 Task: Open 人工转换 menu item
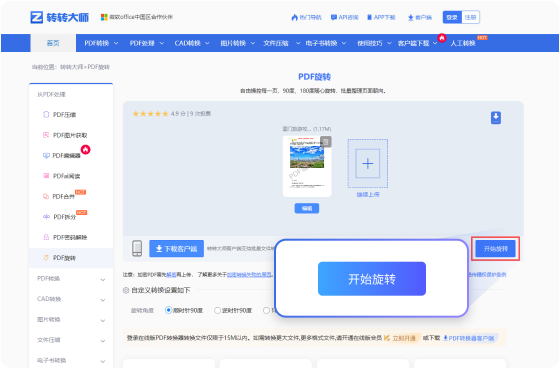[463, 43]
